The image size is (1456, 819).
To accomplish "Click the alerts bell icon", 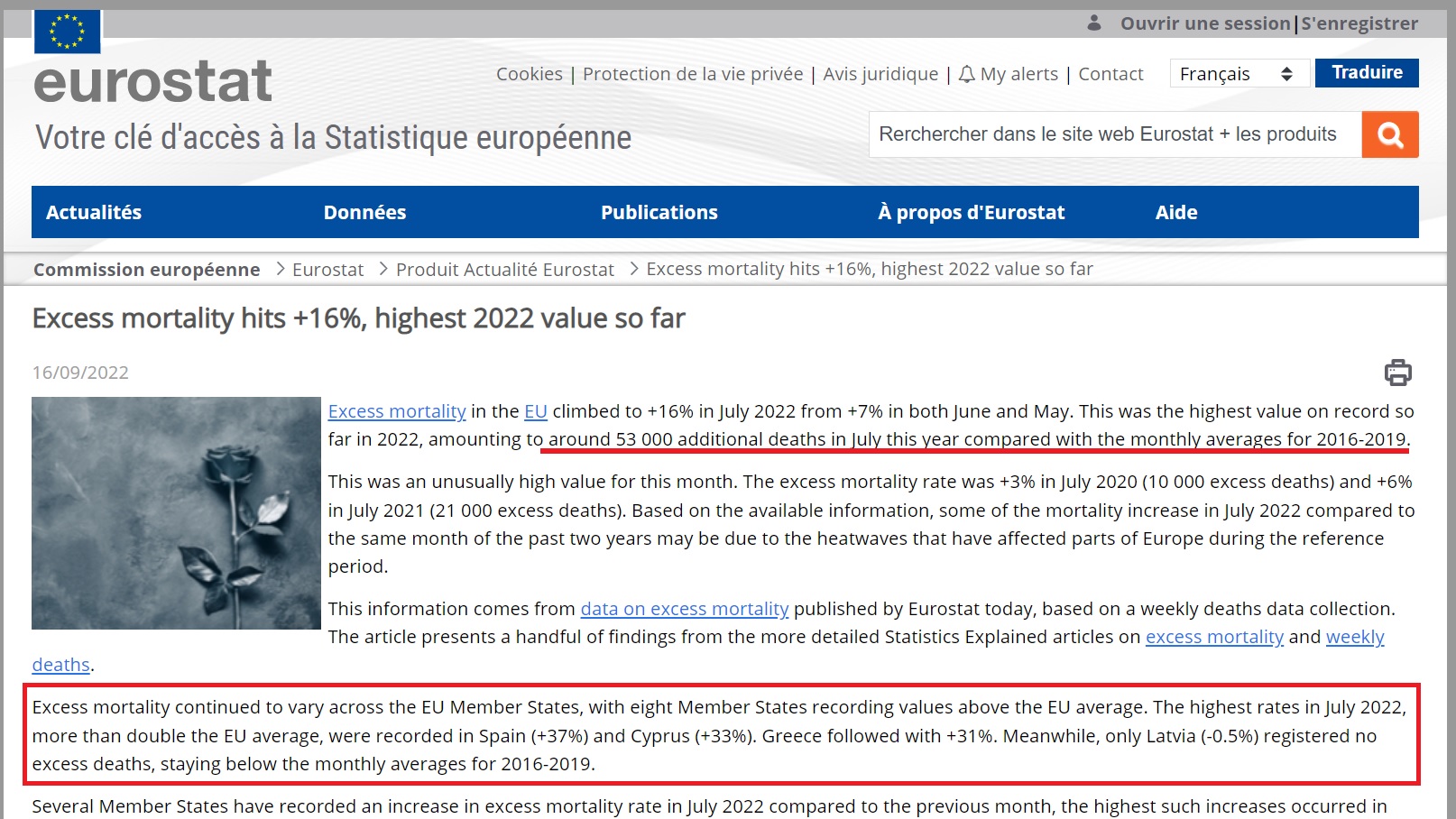I will click(x=966, y=74).
